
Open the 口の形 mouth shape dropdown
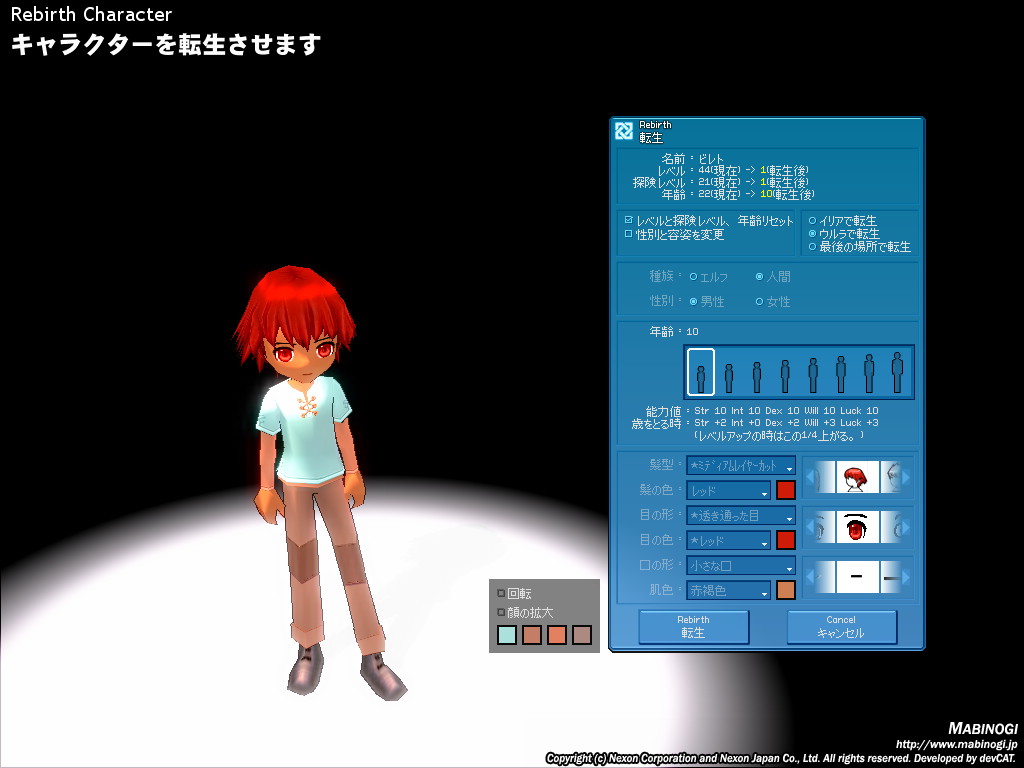pyautogui.click(x=741, y=566)
